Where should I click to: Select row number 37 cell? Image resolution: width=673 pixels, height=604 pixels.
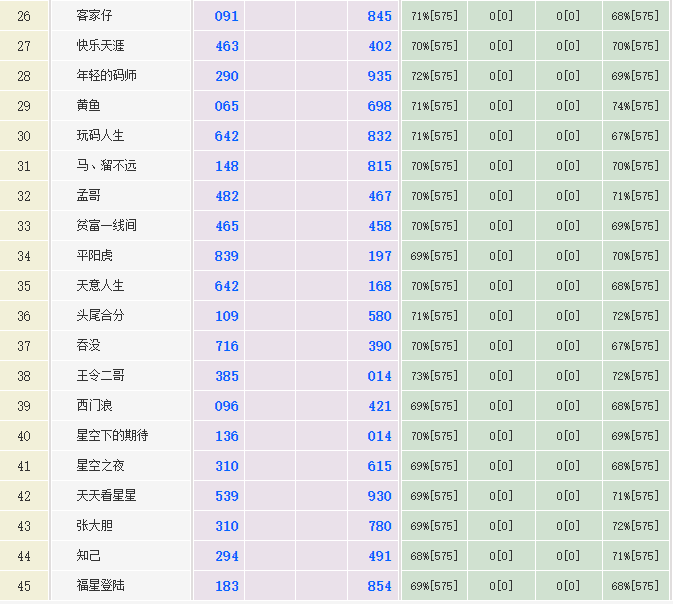[x=24, y=346]
